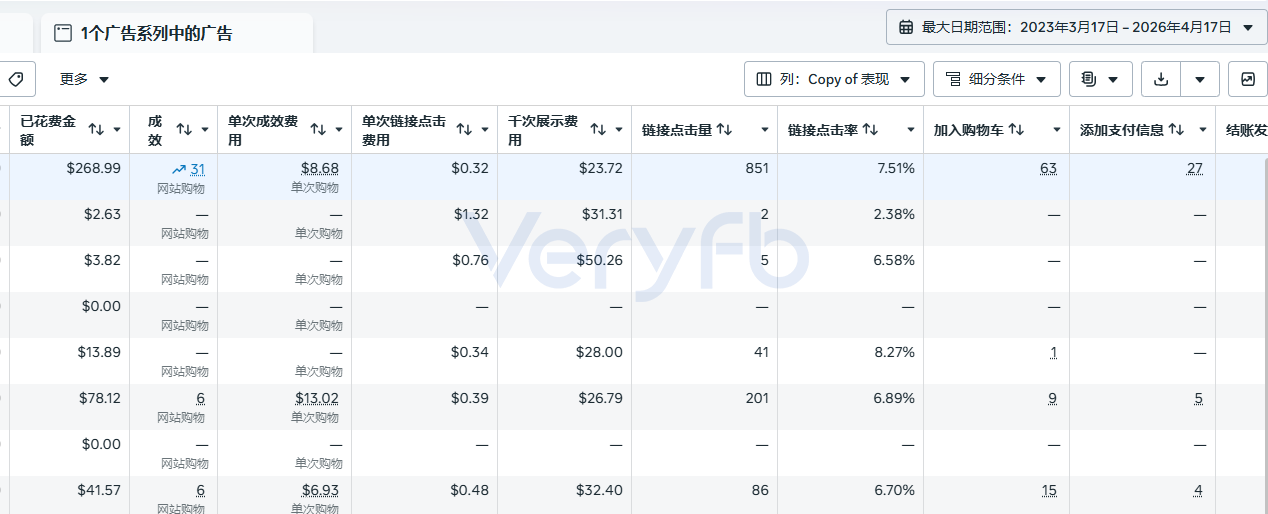1268x514 pixels.
Task: Click the 851 link clicks cell
Action: pyautogui.click(x=757, y=168)
